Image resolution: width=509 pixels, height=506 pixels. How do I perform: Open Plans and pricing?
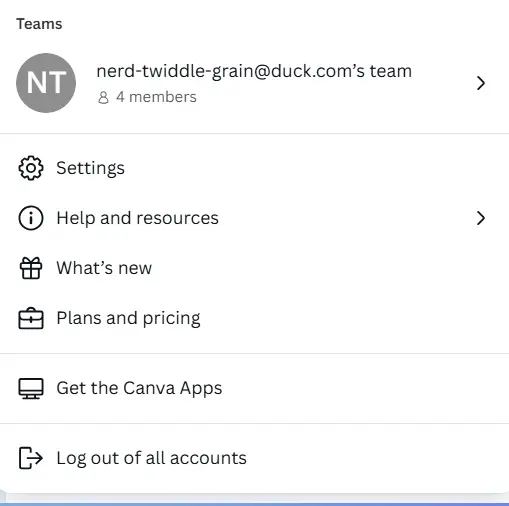(x=254, y=318)
